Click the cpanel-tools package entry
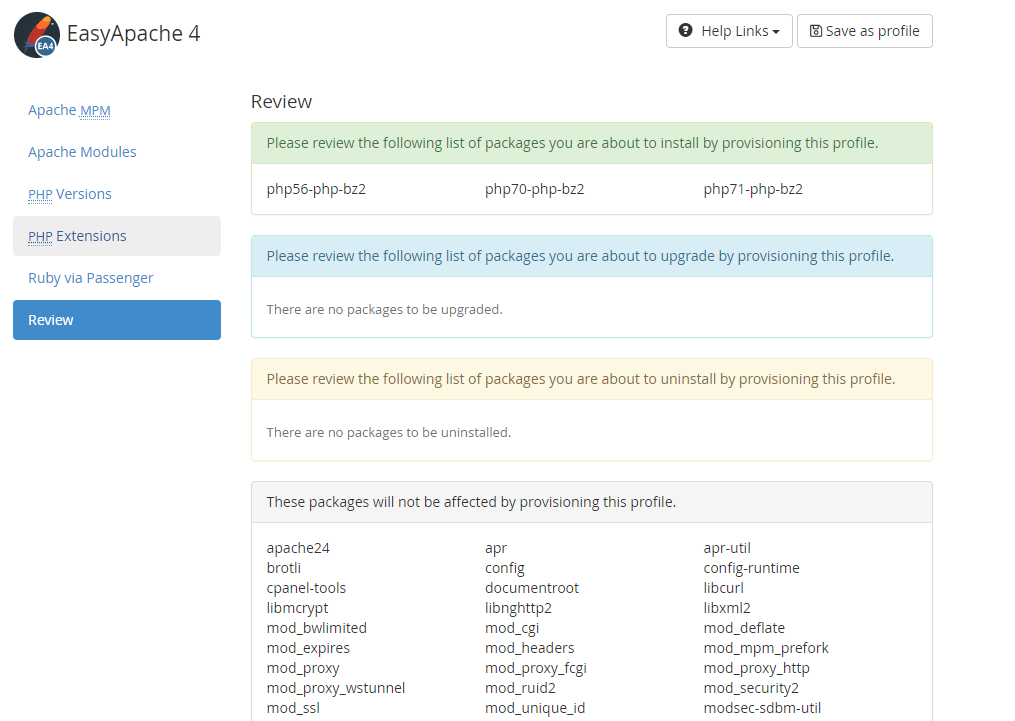This screenshot has height=721, width=1015. (x=306, y=588)
